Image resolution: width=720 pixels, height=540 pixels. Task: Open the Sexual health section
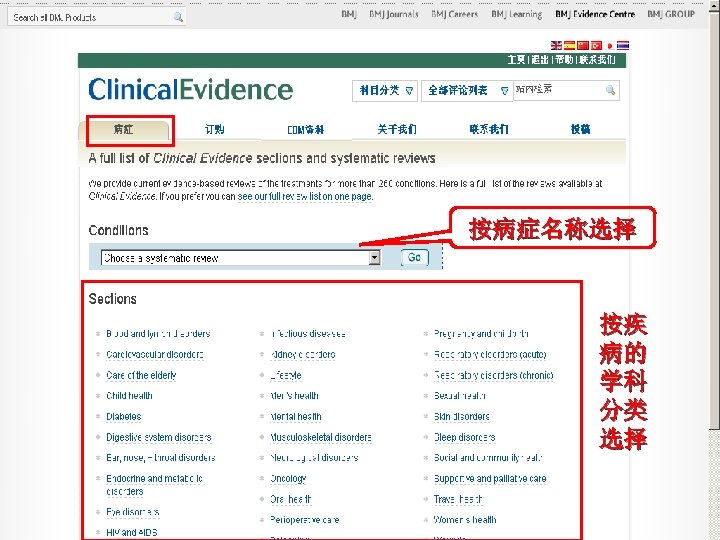(x=460, y=396)
